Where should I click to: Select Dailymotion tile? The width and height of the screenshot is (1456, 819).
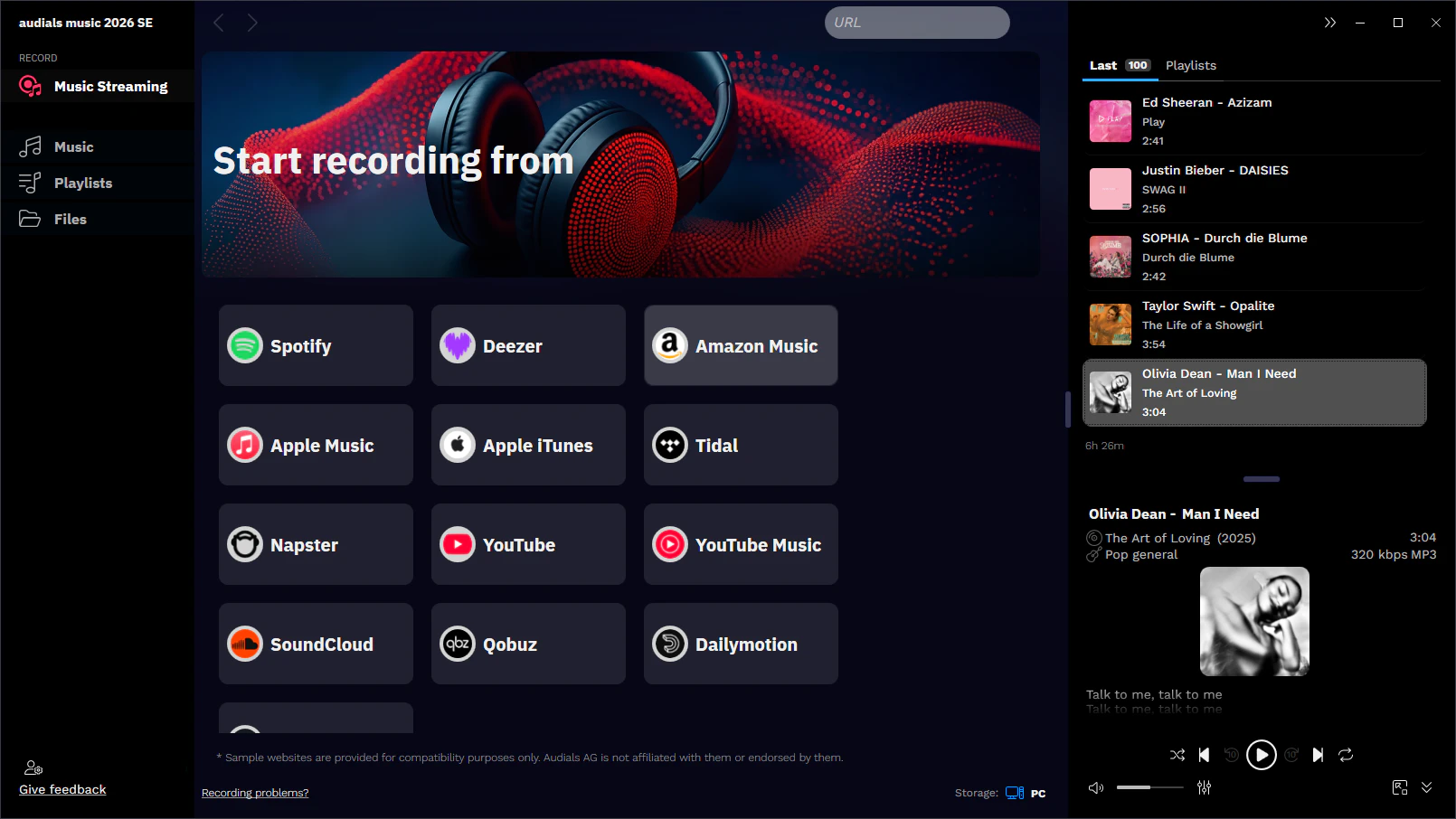741,644
